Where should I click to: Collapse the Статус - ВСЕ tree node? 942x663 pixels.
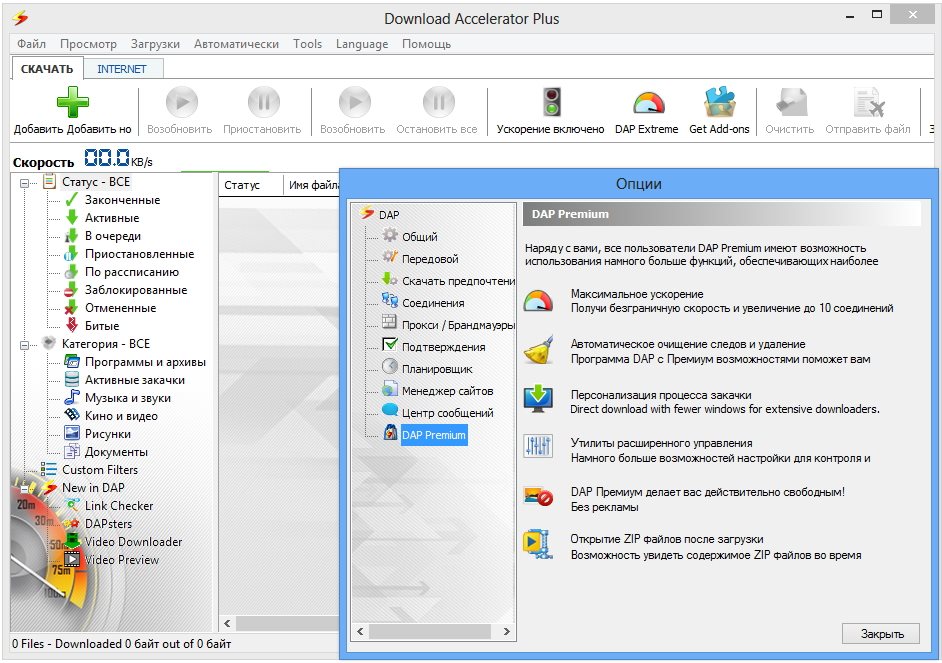24,182
